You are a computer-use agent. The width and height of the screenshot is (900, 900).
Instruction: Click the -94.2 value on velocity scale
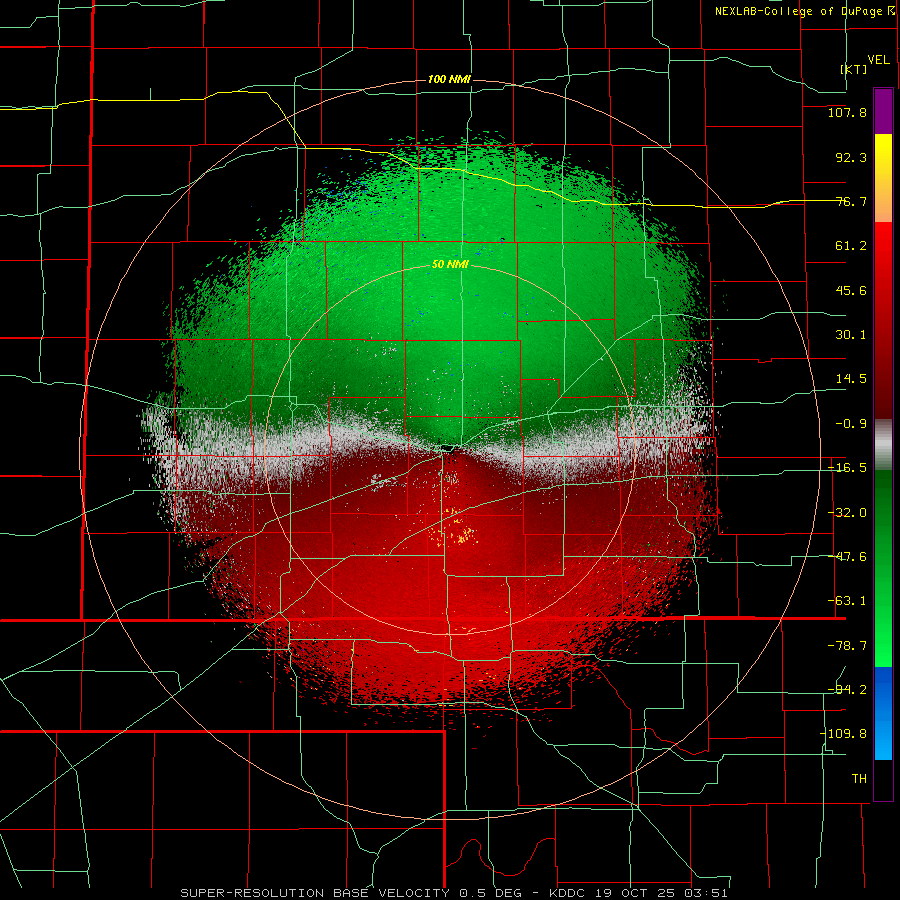847,690
